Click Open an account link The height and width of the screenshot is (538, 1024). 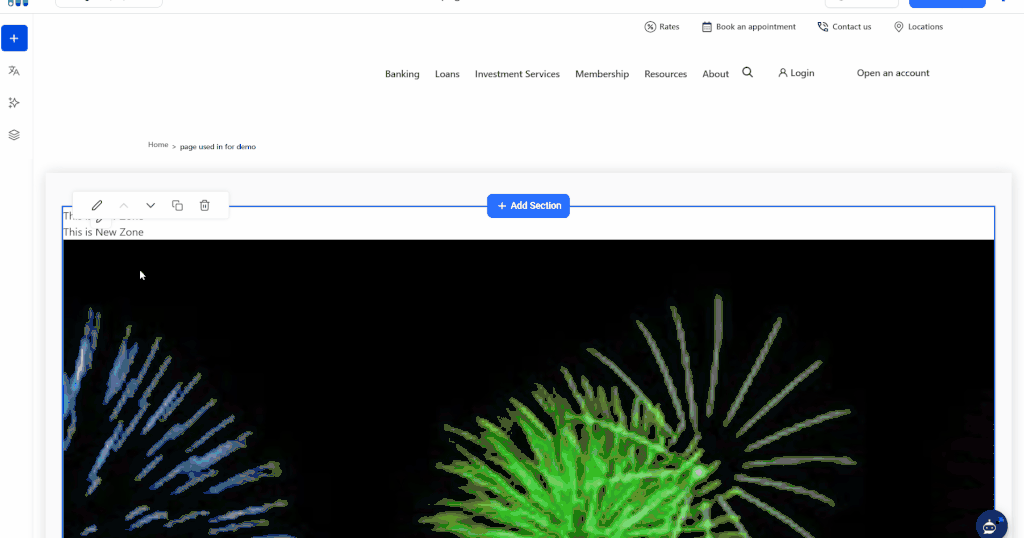(893, 73)
